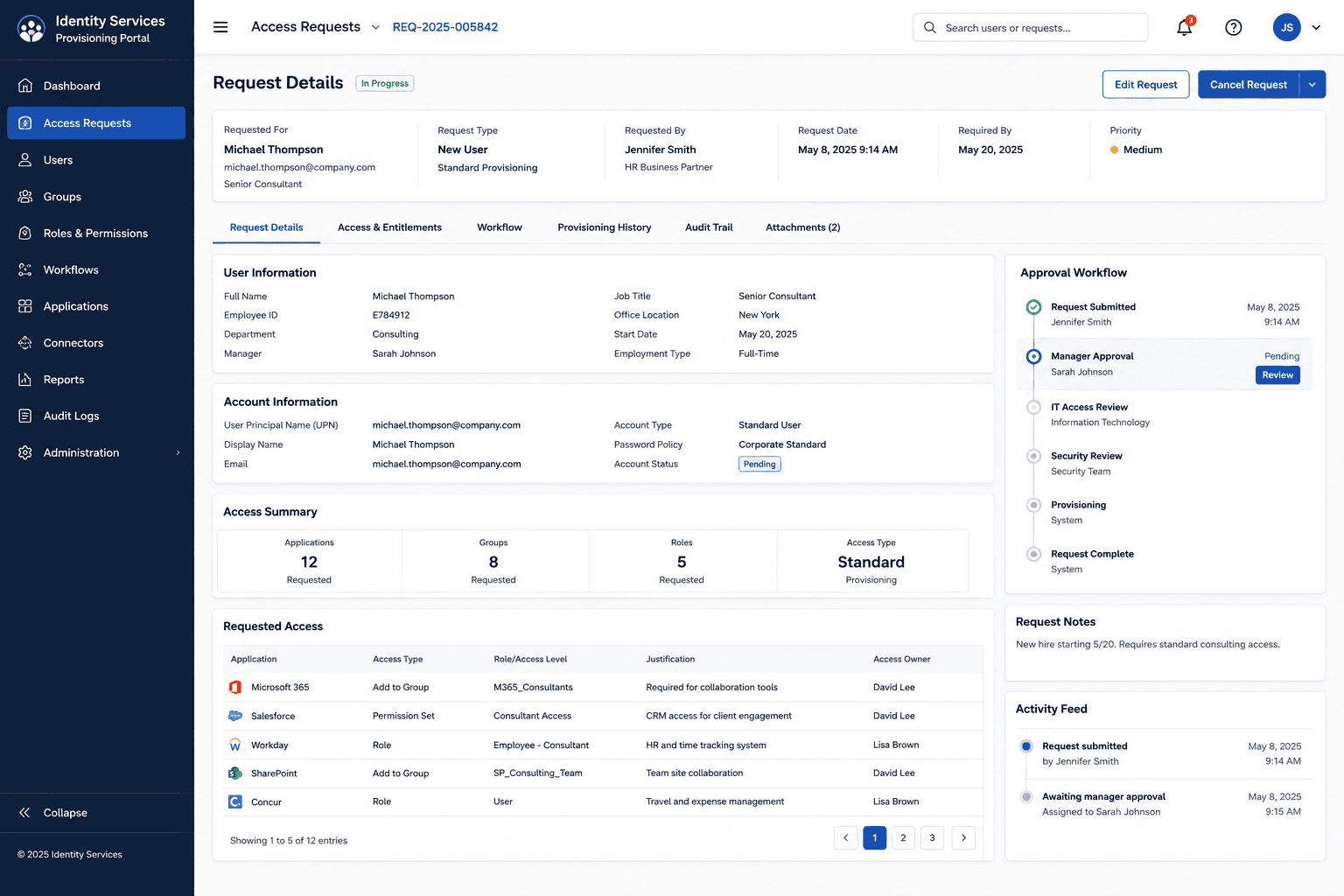Open the Workflow tab
This screenshot has height=896, width=1344.
coord(500,227)
